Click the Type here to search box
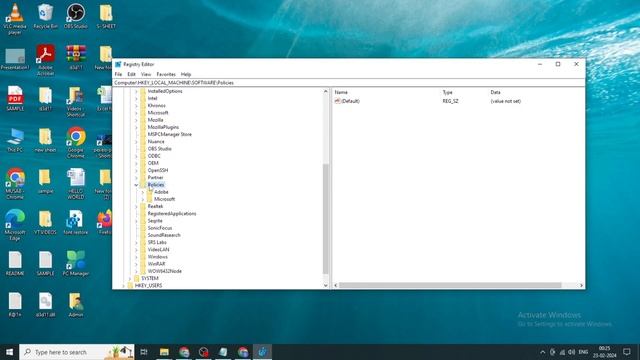 click(77, 352)
